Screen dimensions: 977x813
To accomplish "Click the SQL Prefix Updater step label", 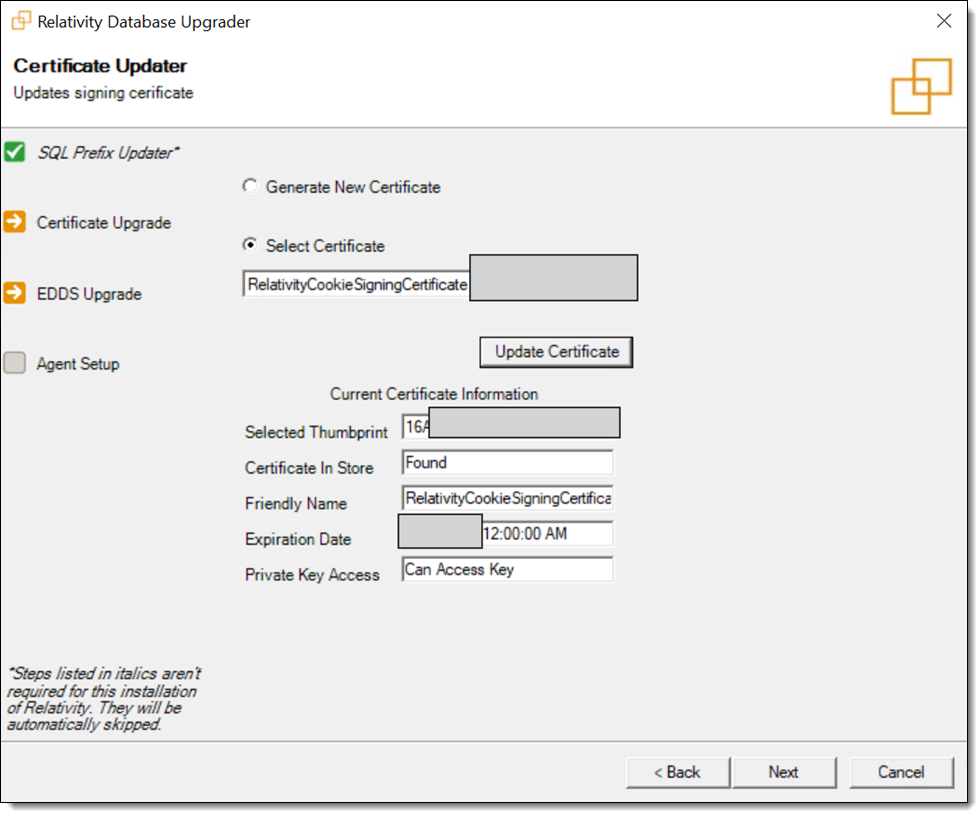I will pos(108,153).
